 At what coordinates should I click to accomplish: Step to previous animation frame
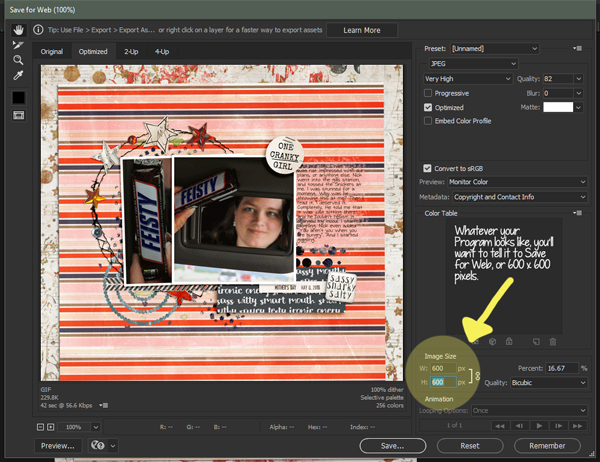[519, 426]
